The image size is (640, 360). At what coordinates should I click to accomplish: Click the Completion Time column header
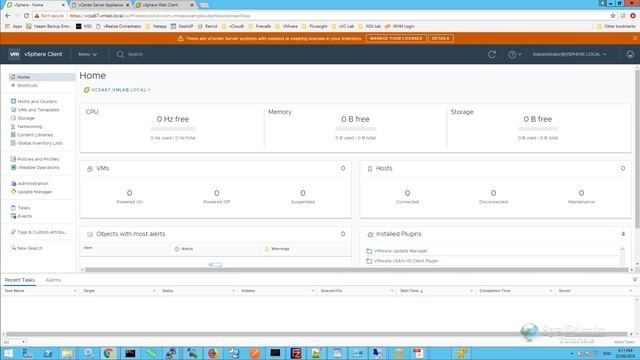pos(495,291)
